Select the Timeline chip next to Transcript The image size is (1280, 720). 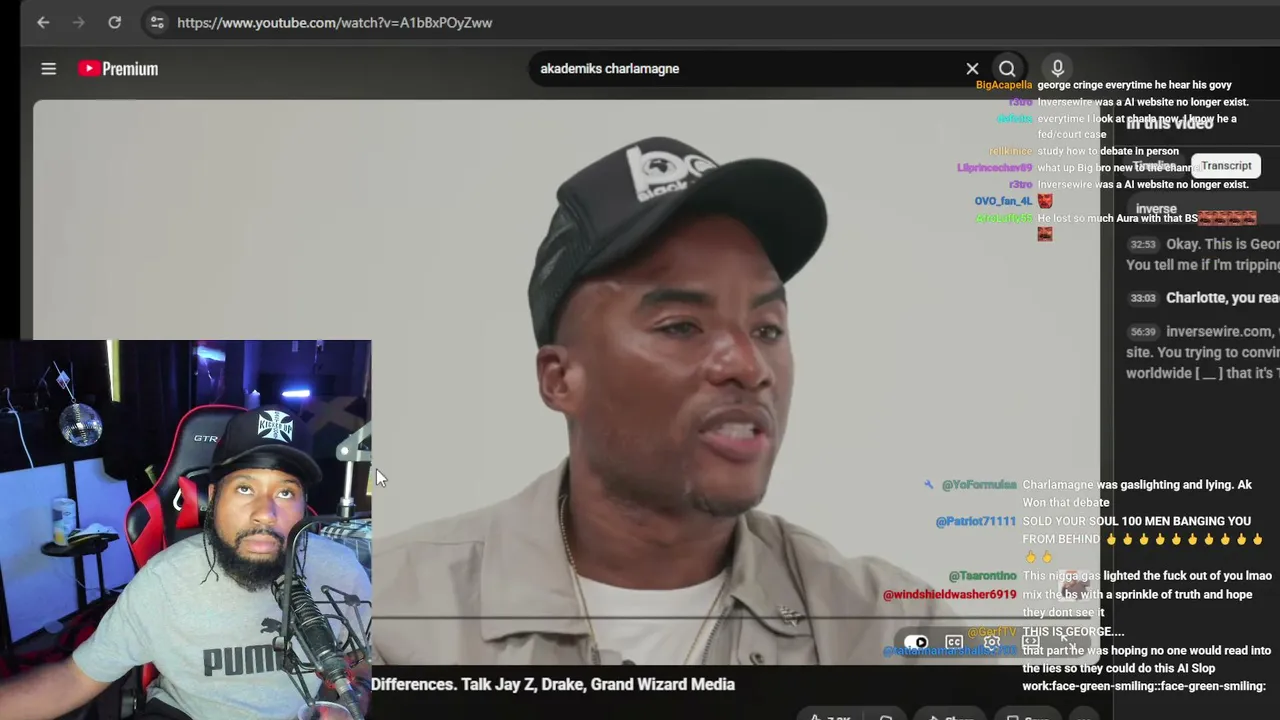pyautogui.click(x=1154, y=166)
